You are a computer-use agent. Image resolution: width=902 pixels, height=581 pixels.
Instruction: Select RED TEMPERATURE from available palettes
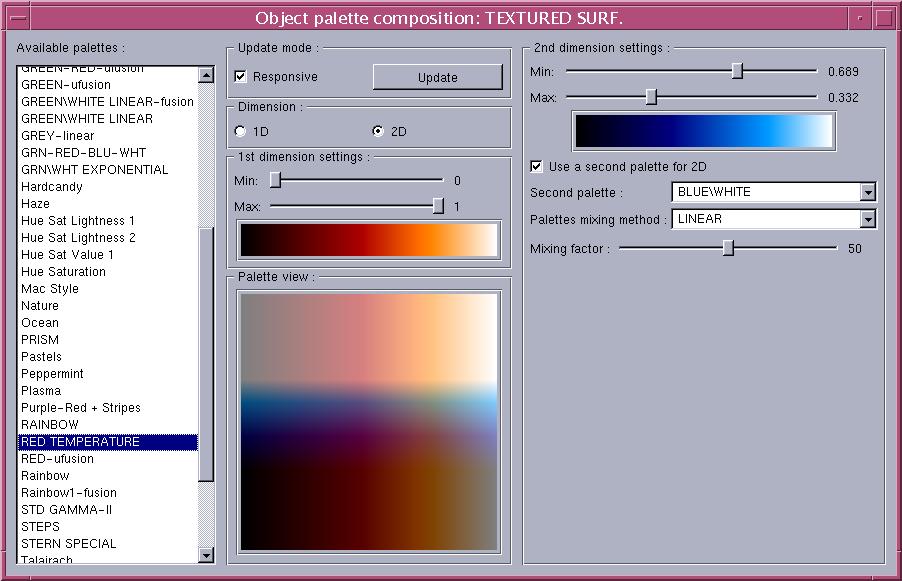[x=80, y=441]
